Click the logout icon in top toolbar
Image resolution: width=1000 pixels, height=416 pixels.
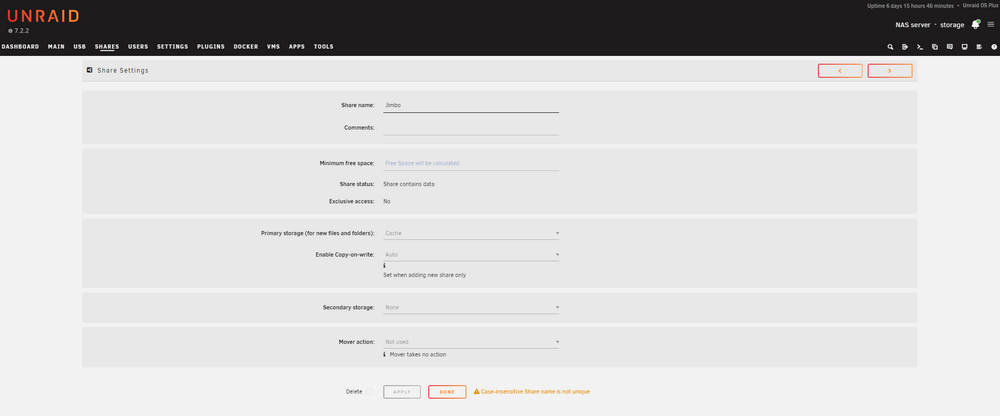point(905,47)
